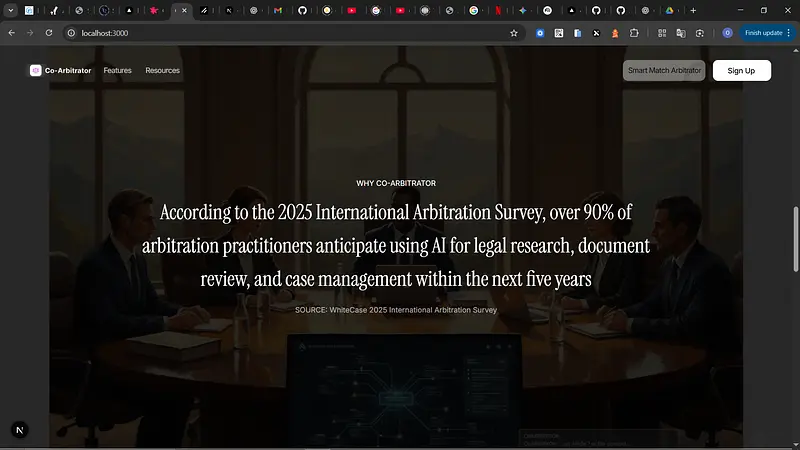Switch to the Google Drive tab
The height and width of the screenshot is (450, 800).
coord(669,10)
